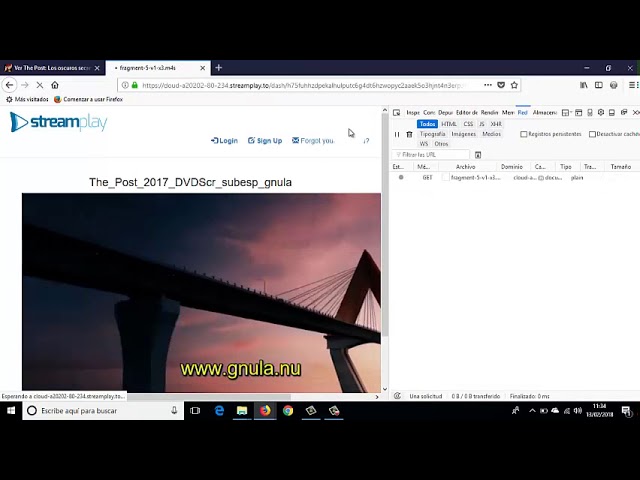
Task: Filter network requests by WS
Action: point(424,144)
